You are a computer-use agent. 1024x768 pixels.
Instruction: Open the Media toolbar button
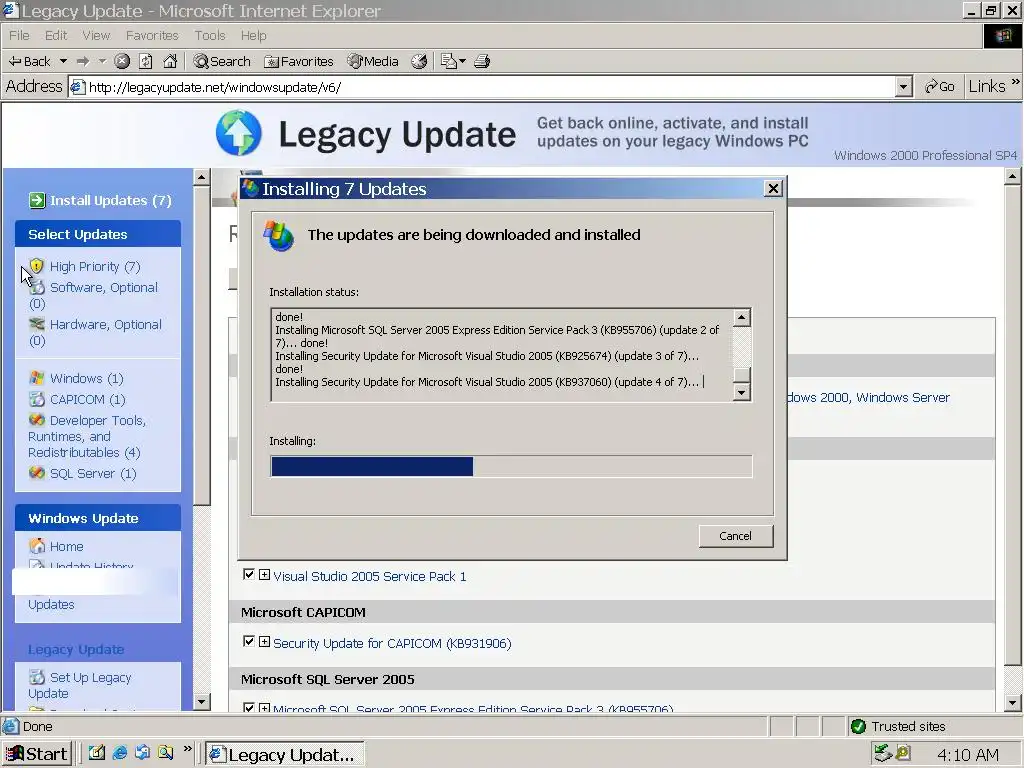(x=373, y=61)
